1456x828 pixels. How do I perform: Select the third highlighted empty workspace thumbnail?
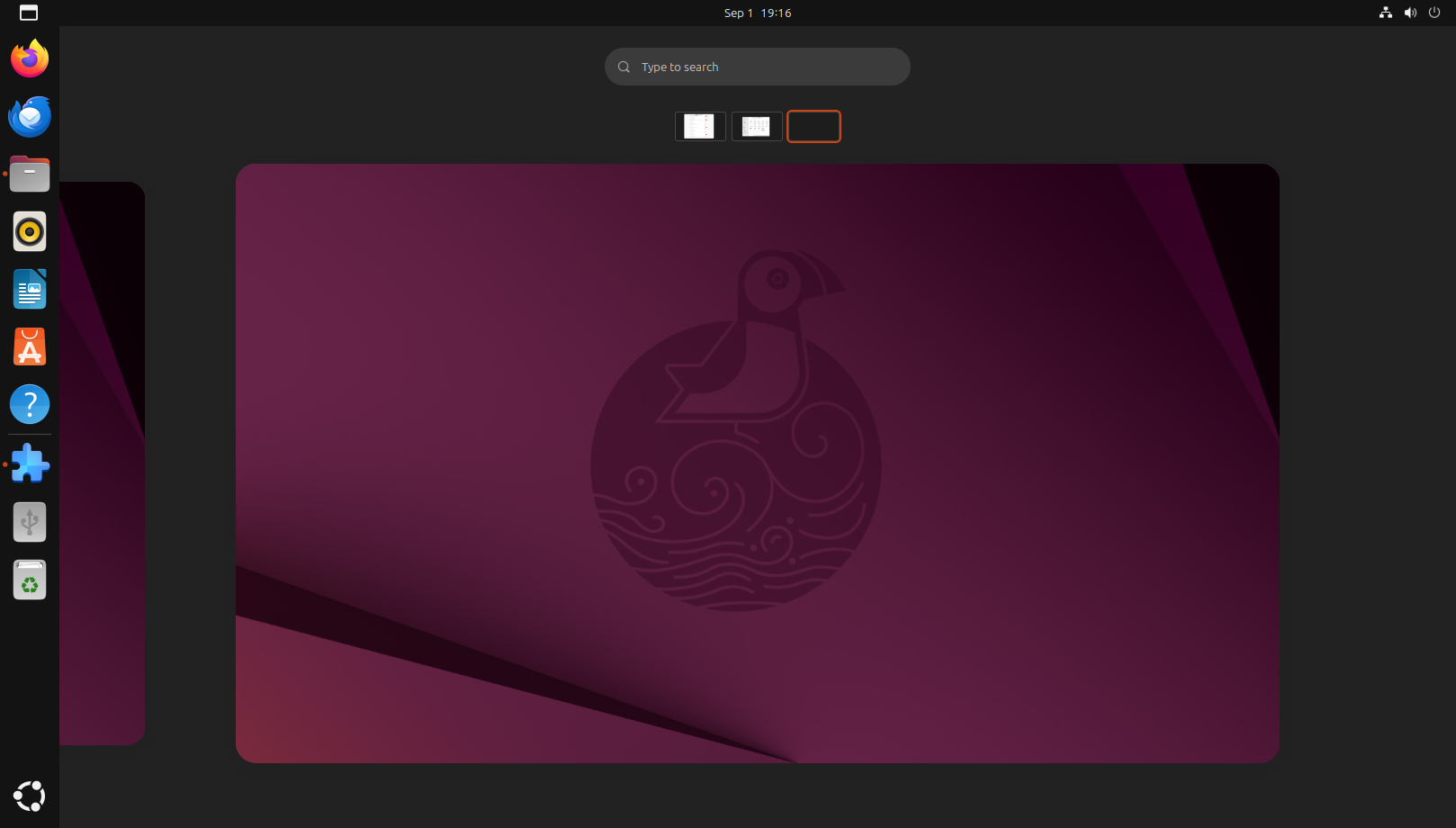813,126
